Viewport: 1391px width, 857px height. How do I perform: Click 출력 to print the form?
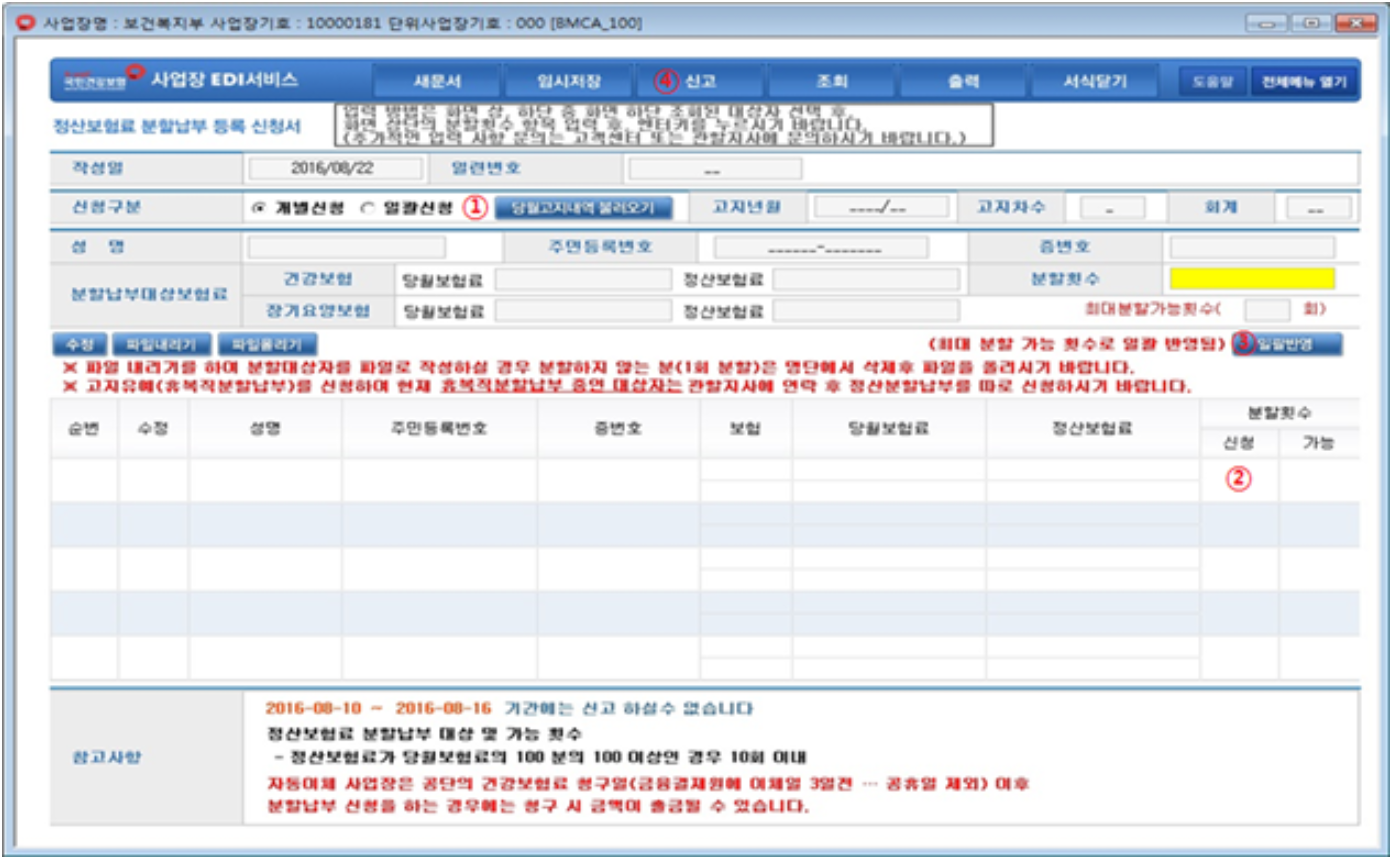pos(963,81)
